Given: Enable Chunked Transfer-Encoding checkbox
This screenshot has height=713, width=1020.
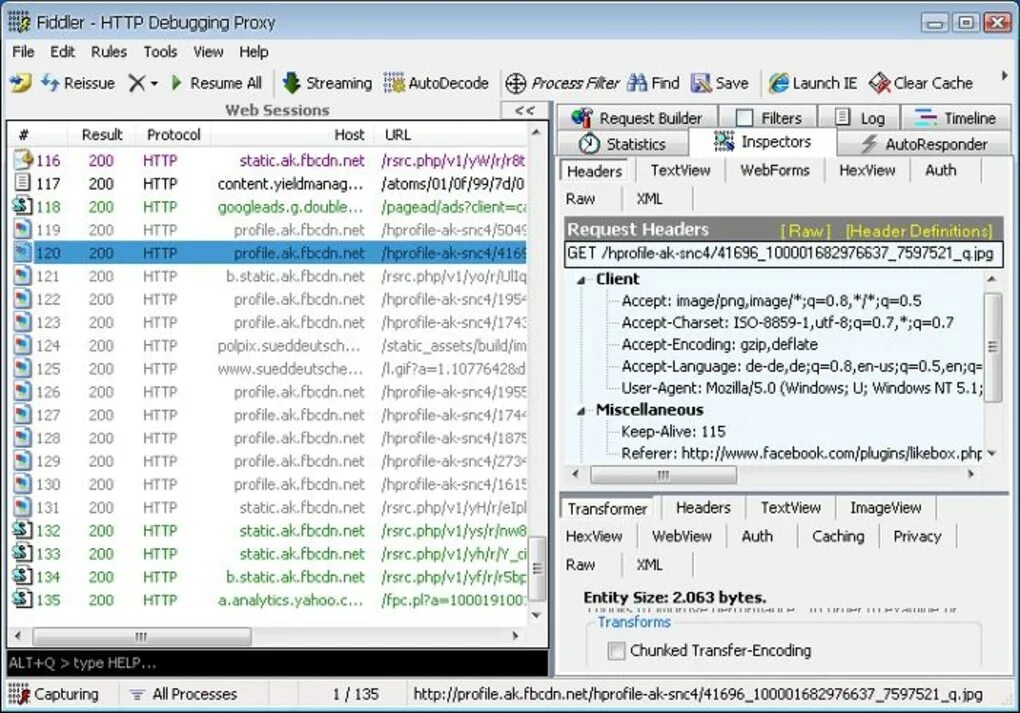Looking at the screenshot, I should tap(615, 651).
